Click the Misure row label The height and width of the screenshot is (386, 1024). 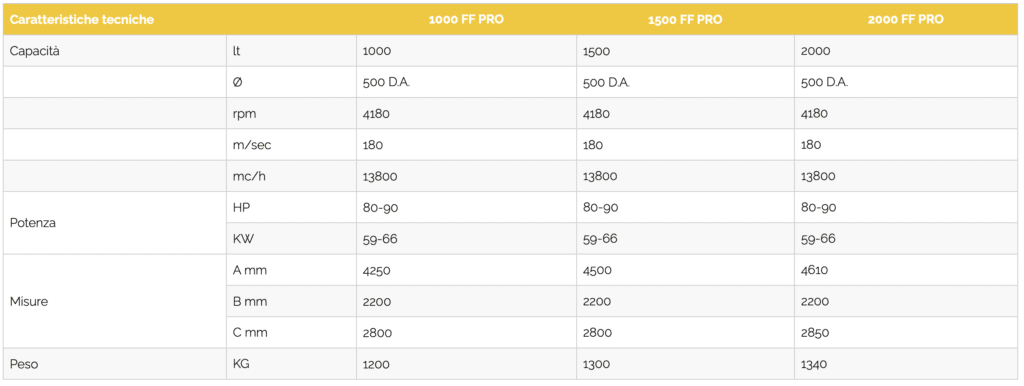coord(29,302)
